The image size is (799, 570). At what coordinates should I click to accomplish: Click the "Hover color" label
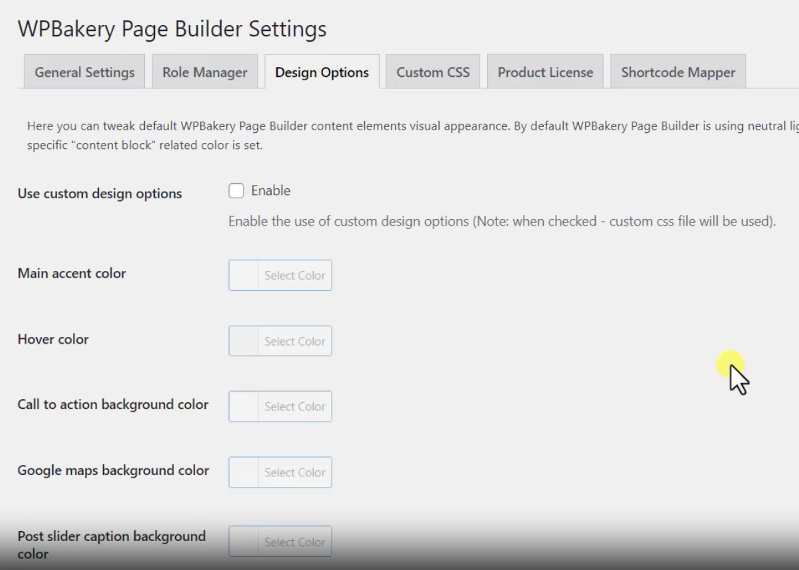(x=53, y=339)
